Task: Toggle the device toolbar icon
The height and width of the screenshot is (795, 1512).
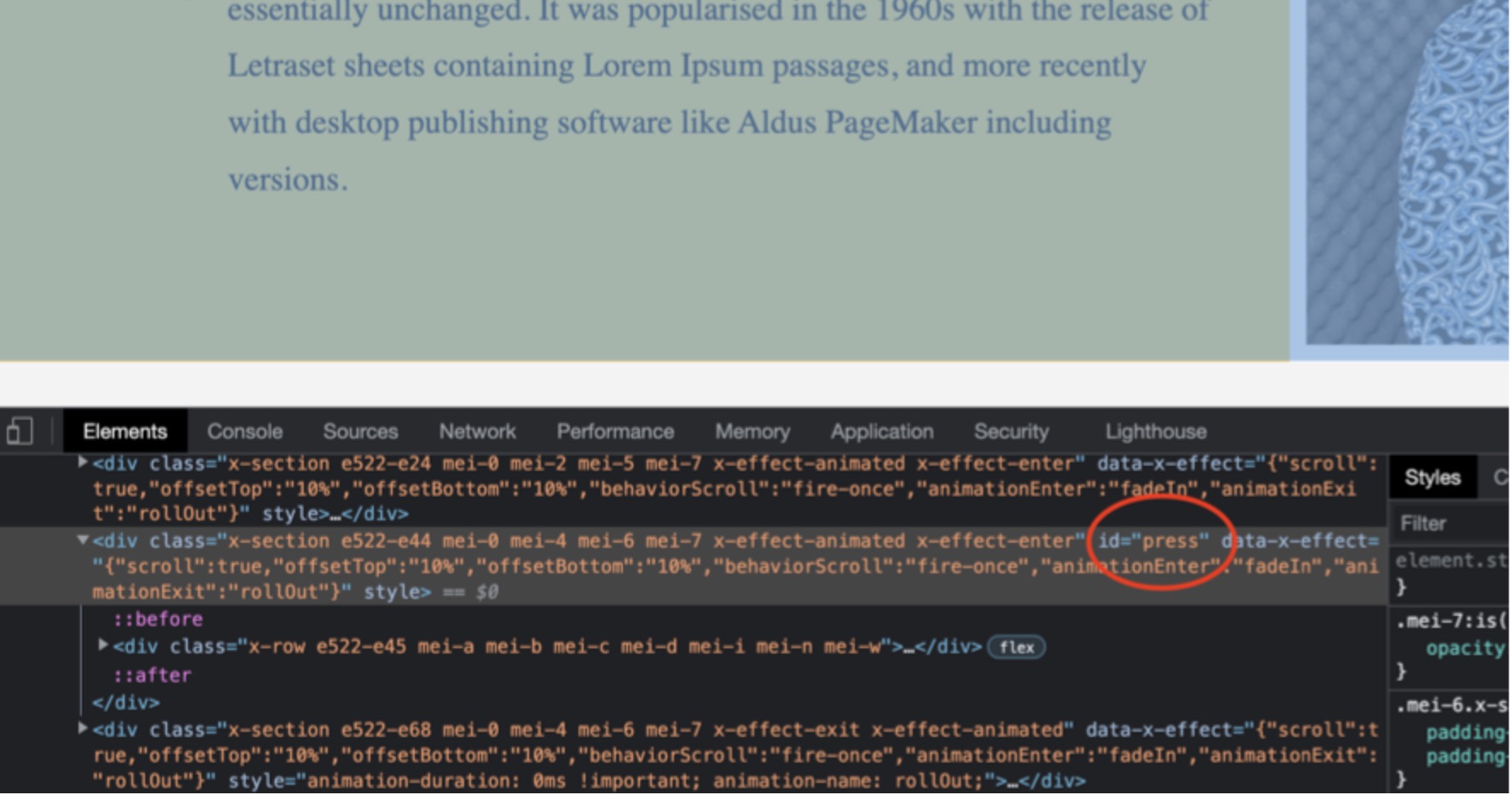Action: tap(20, 431)
